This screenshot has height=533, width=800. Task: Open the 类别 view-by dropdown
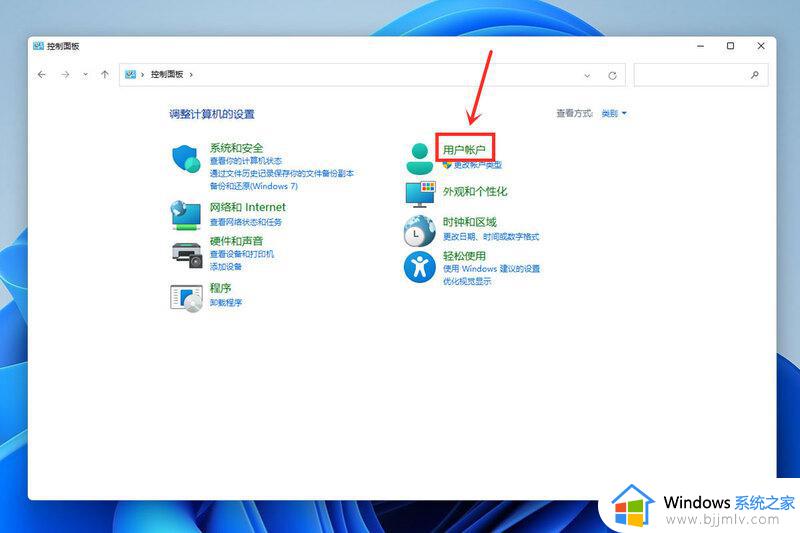point(614,113)
